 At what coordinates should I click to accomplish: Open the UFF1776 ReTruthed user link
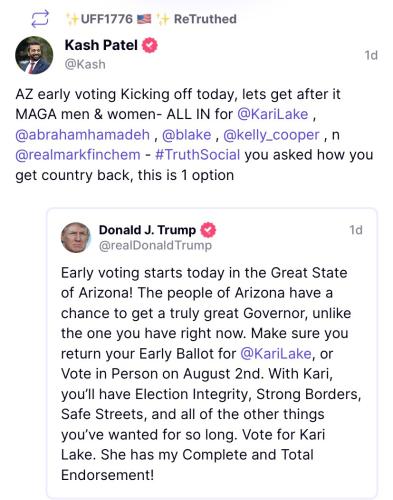(x=108, y=19)
